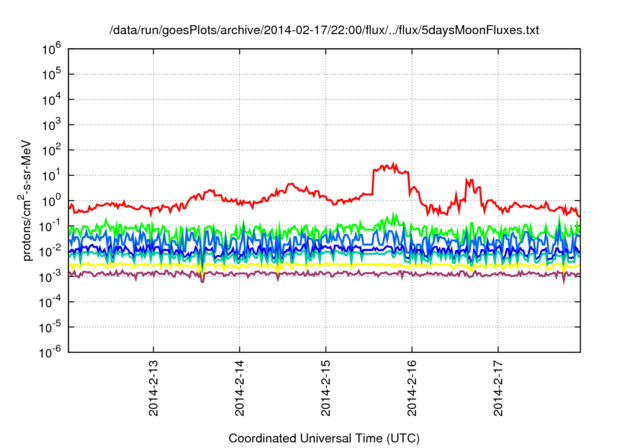Click the 10^4 y-axis tick label
The height and width of the screenshot is (448, 640).
51,100
